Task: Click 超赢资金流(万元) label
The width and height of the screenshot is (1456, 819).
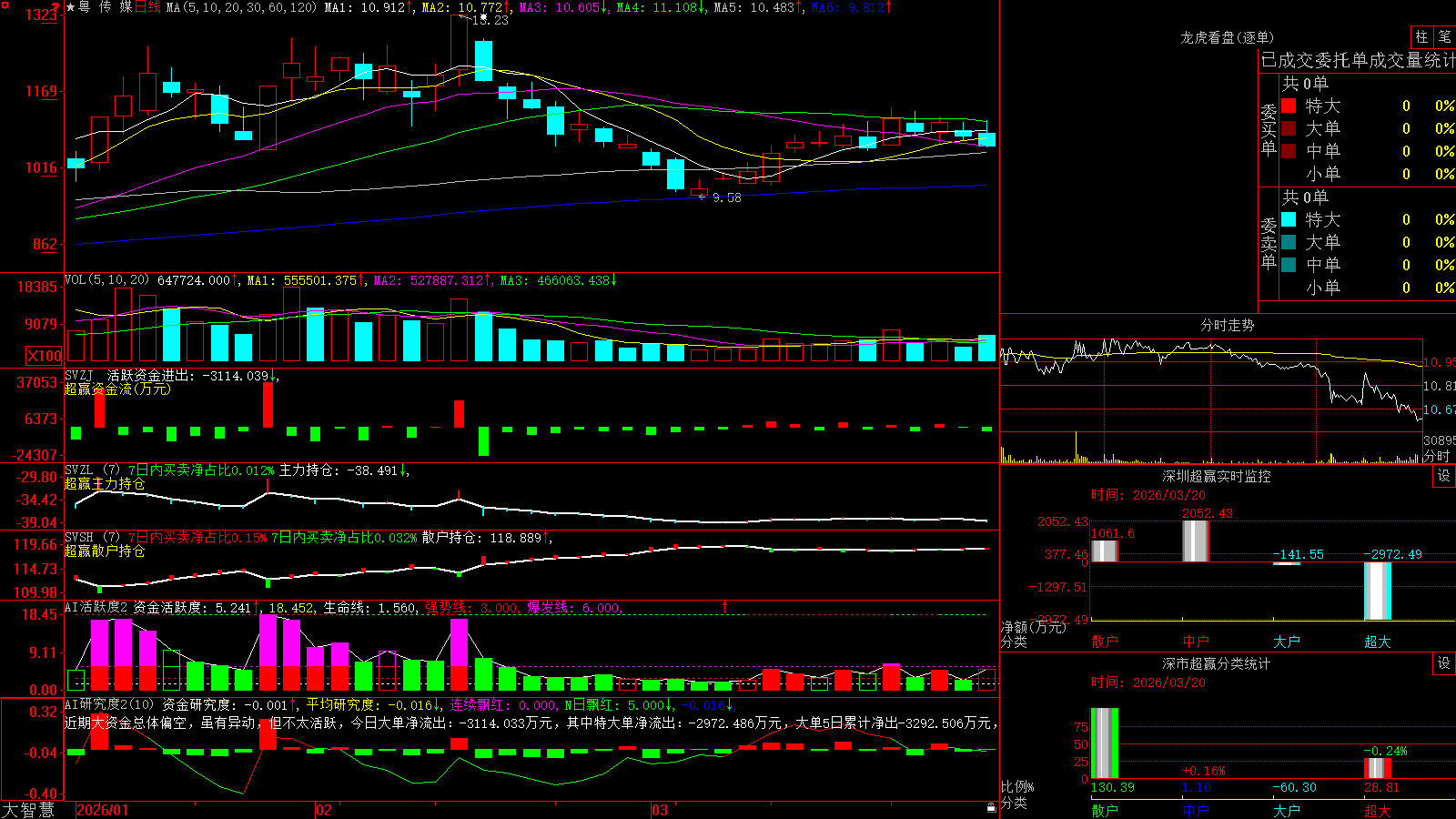Action: point(117,389)
